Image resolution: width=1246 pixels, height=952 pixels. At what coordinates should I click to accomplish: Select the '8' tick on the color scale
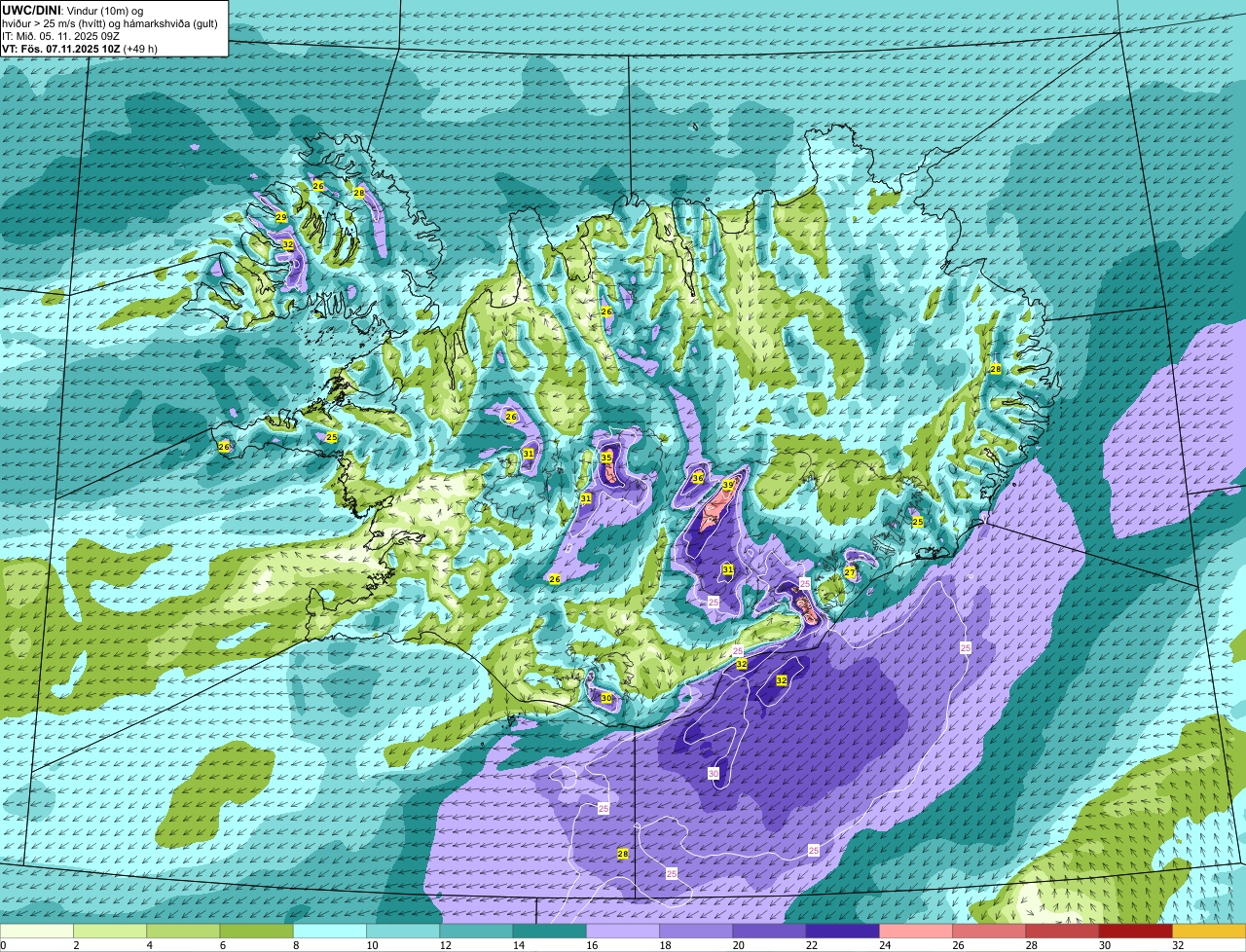295,945
